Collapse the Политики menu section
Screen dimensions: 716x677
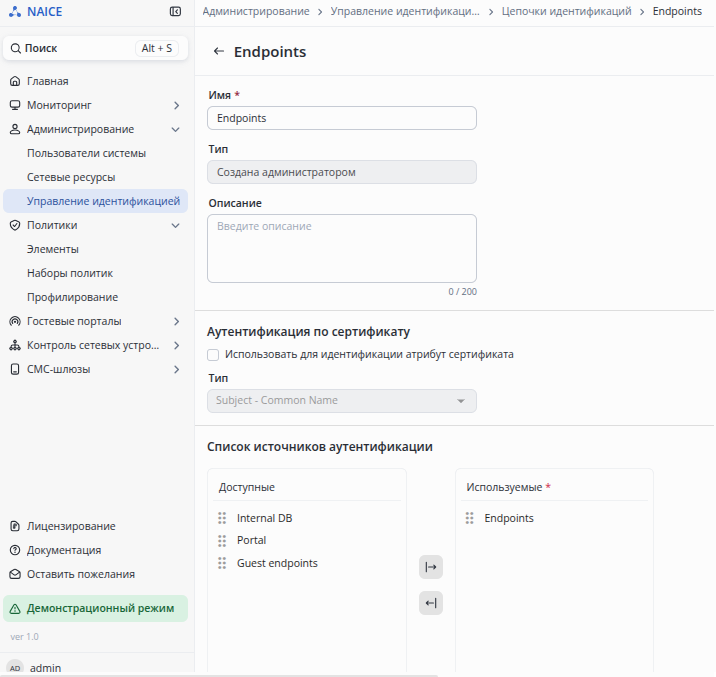95,225
